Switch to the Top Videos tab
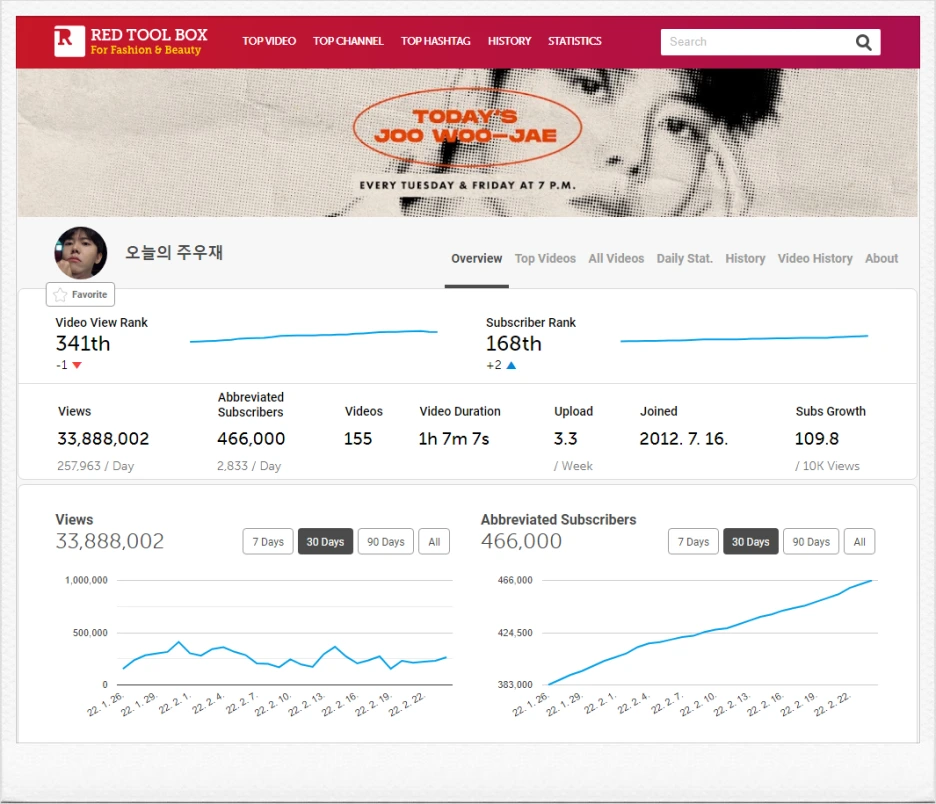The image size is (936, 804). (x=545, y=258)
